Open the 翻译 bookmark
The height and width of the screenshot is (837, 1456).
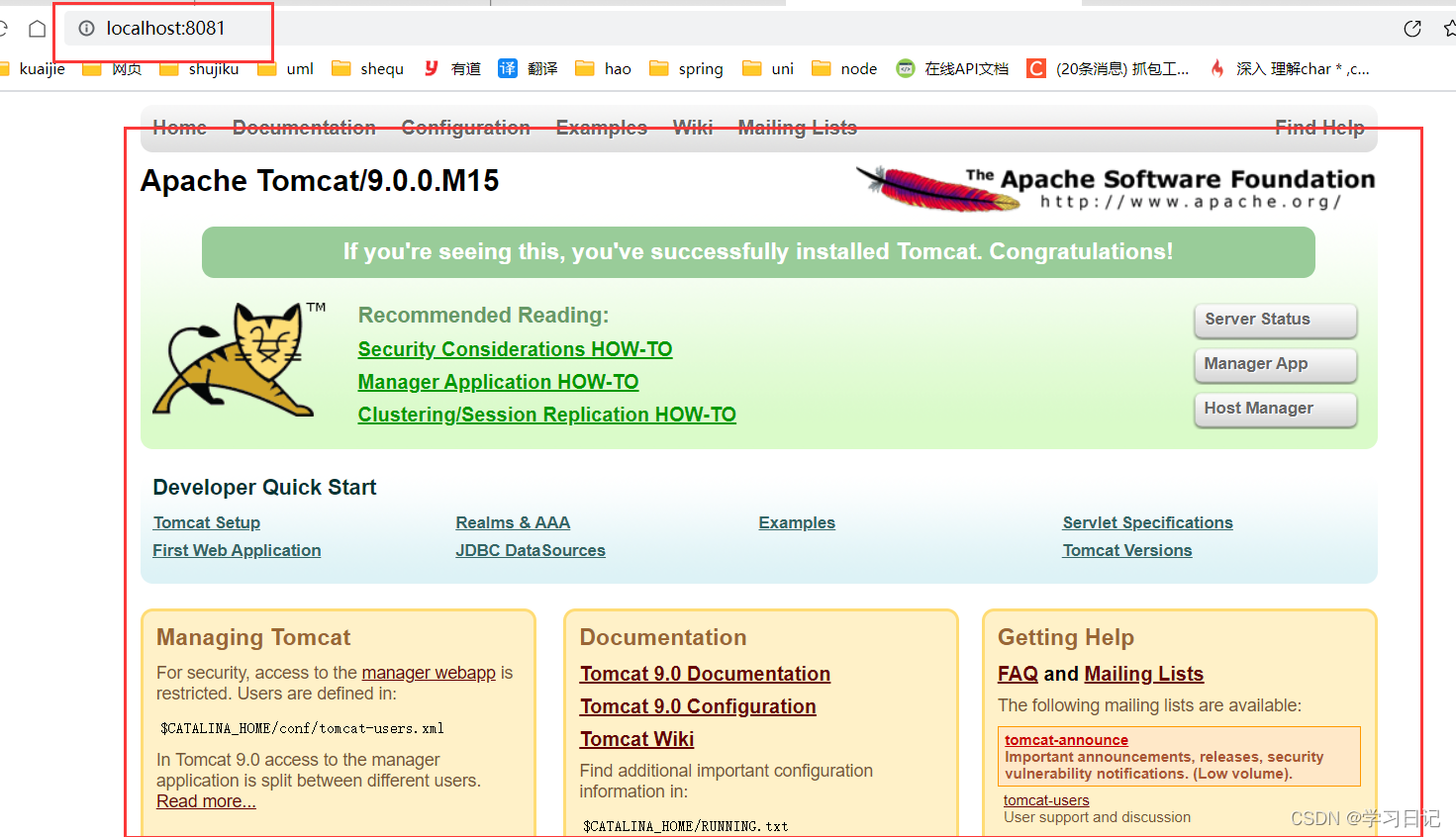528,68
